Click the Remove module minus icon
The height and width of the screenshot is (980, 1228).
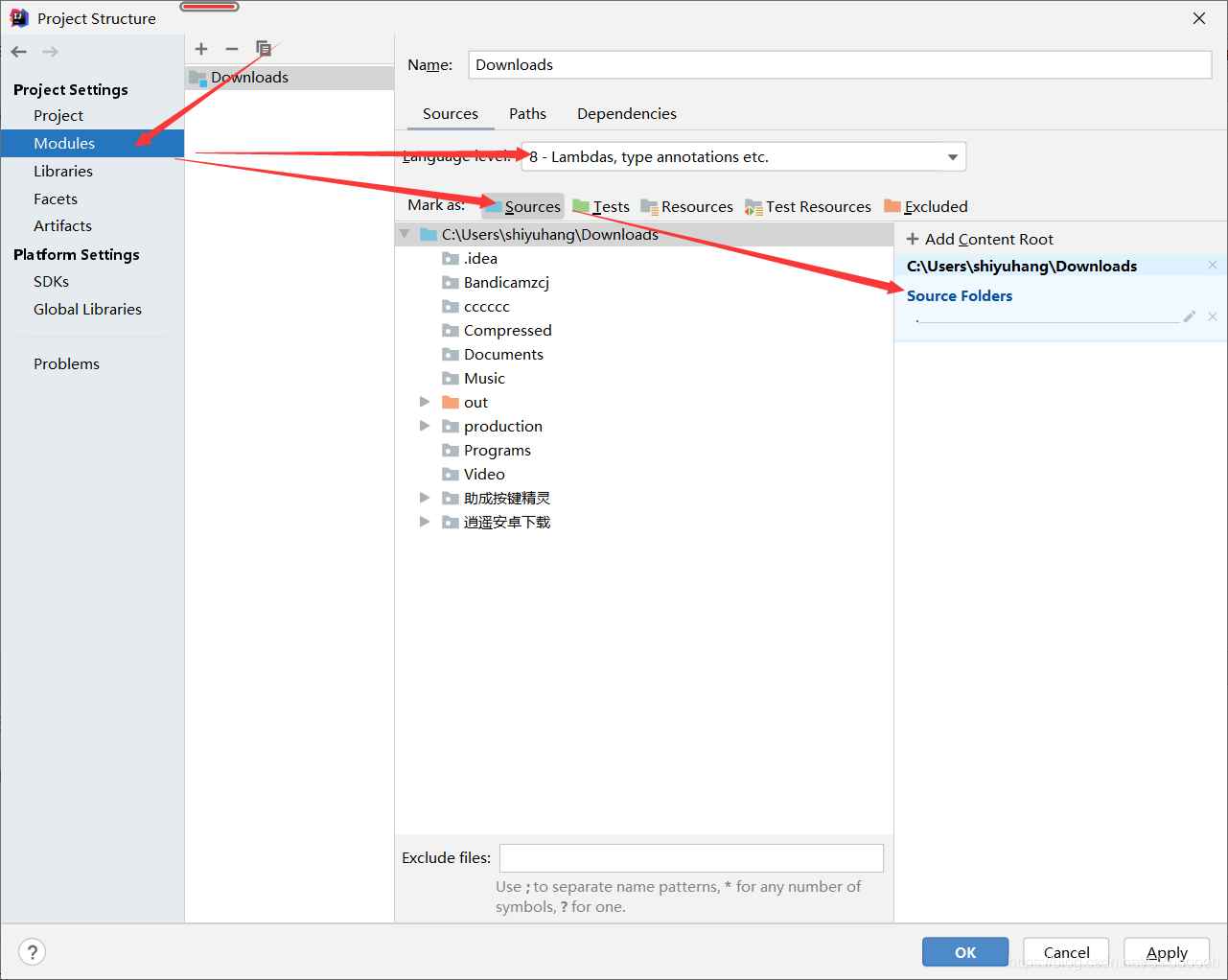(x=232, y=49)
